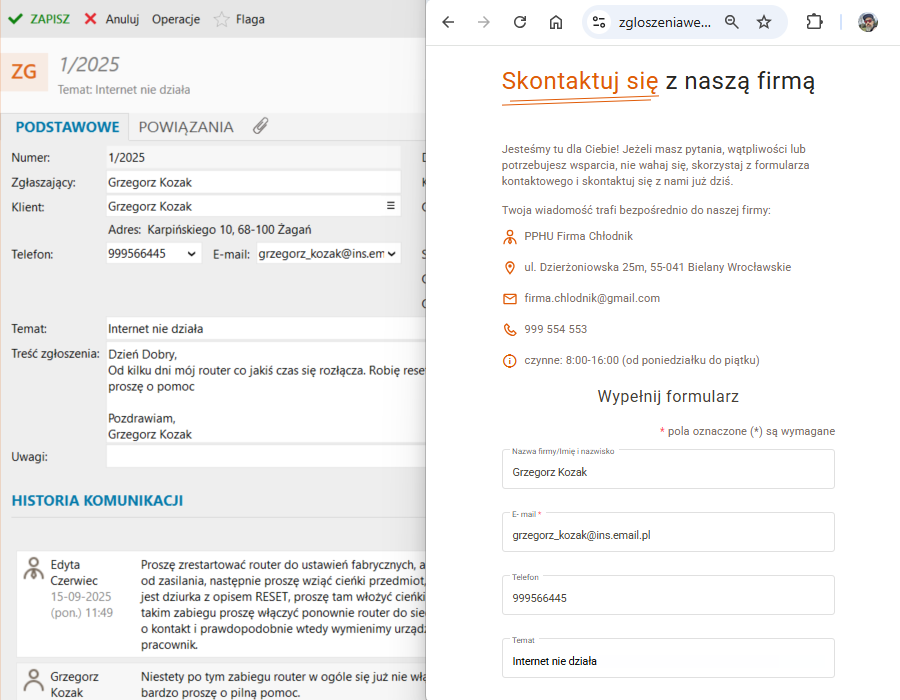The image size is (900, 700).
Task: Open the paperclip attachments tab
Action: click(x=260, y=126)
